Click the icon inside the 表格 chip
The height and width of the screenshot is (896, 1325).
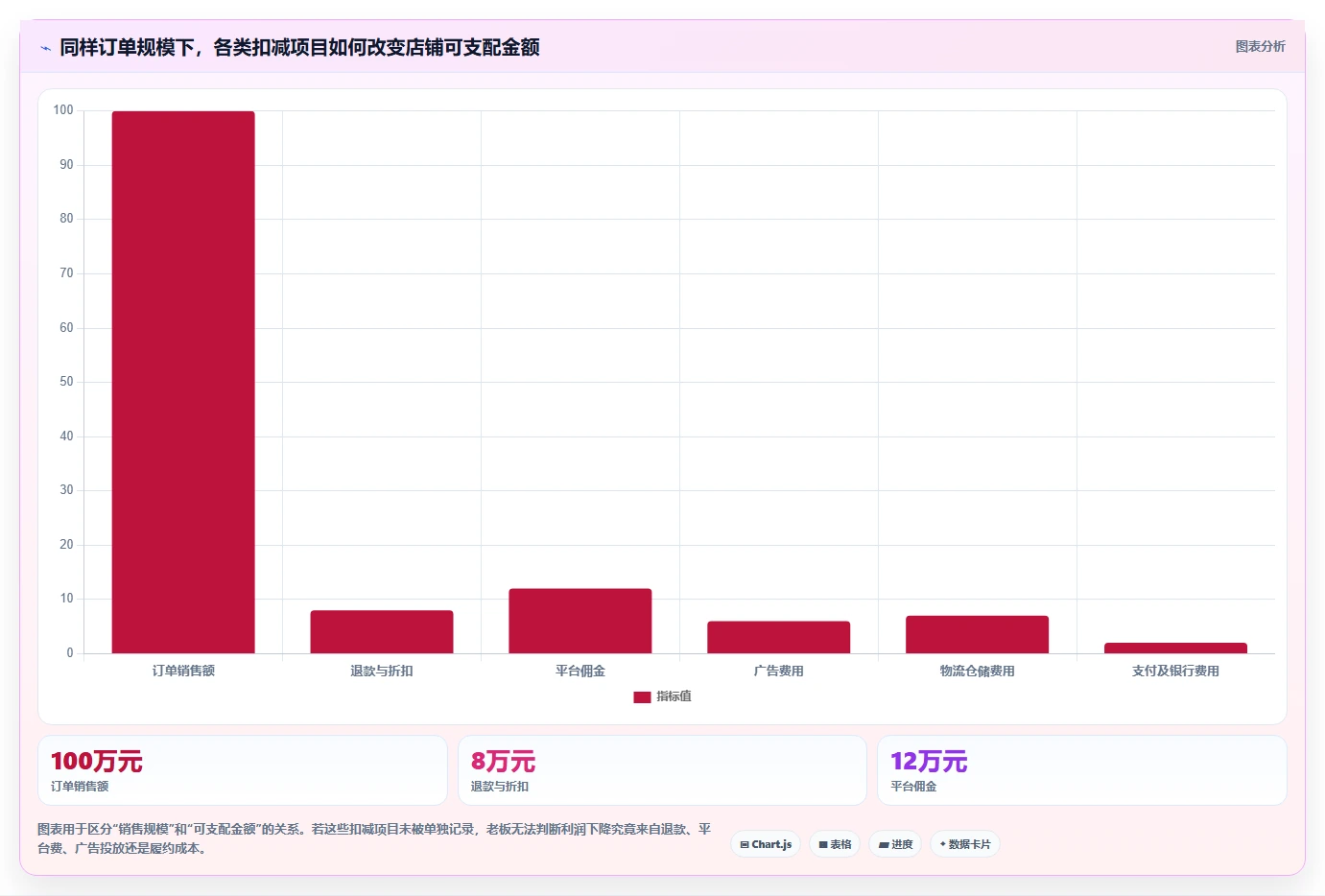pos(823,845)
